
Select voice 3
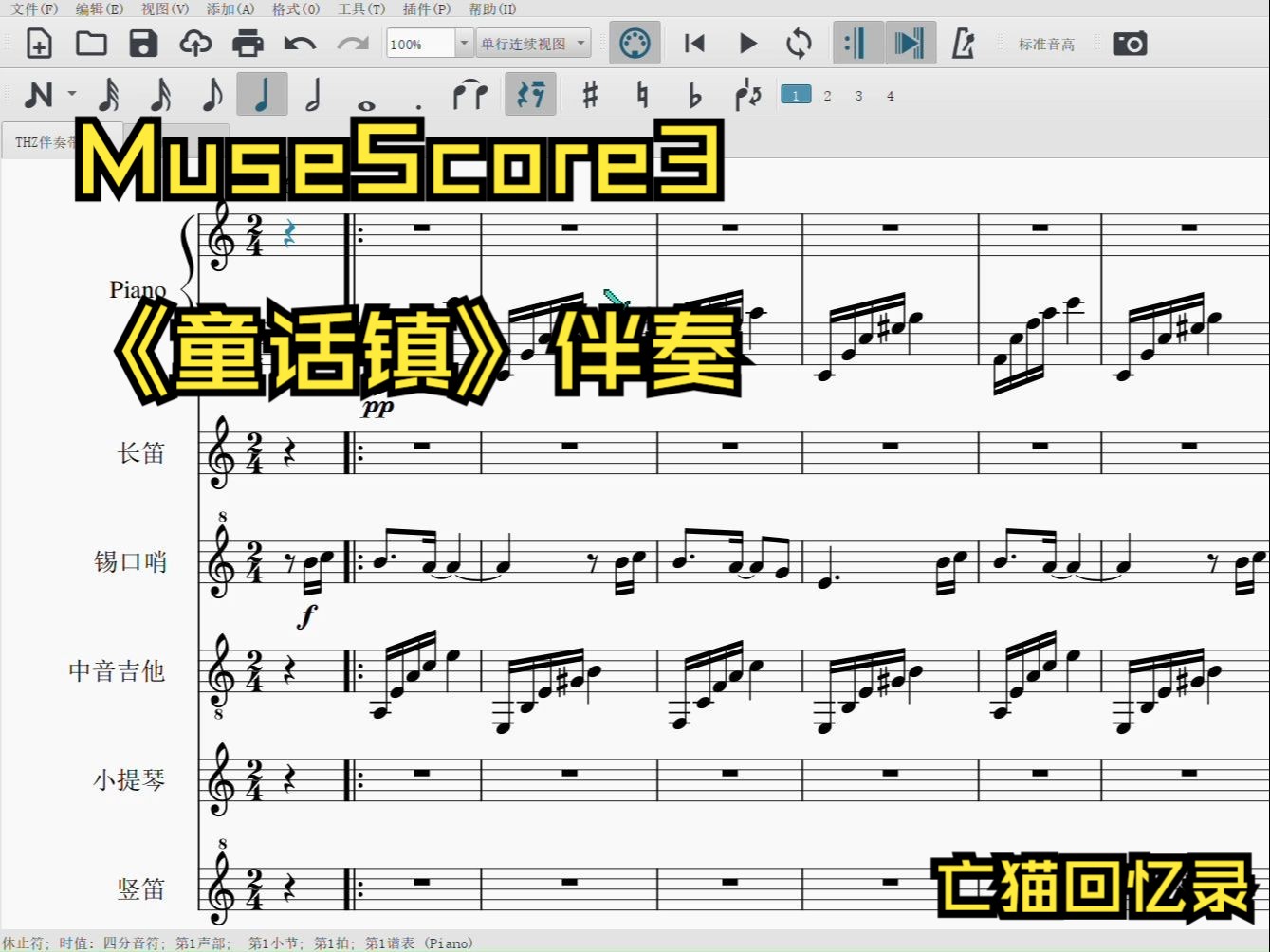tap(858, 96)
